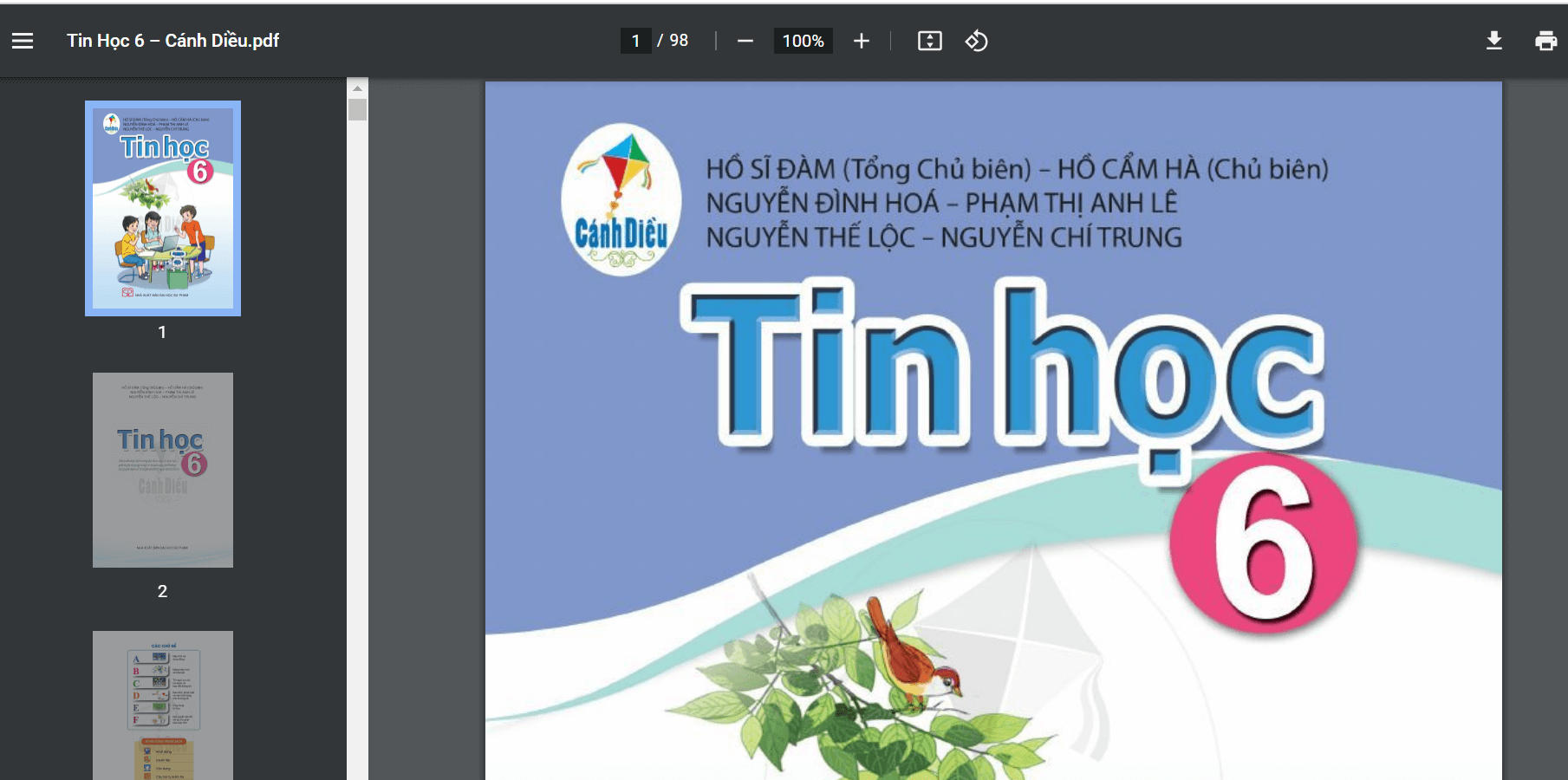Image resolution: width=1568 pixels, height=780 pixels.
Task: Open the third page thumbnail
Action: [163, 705]
